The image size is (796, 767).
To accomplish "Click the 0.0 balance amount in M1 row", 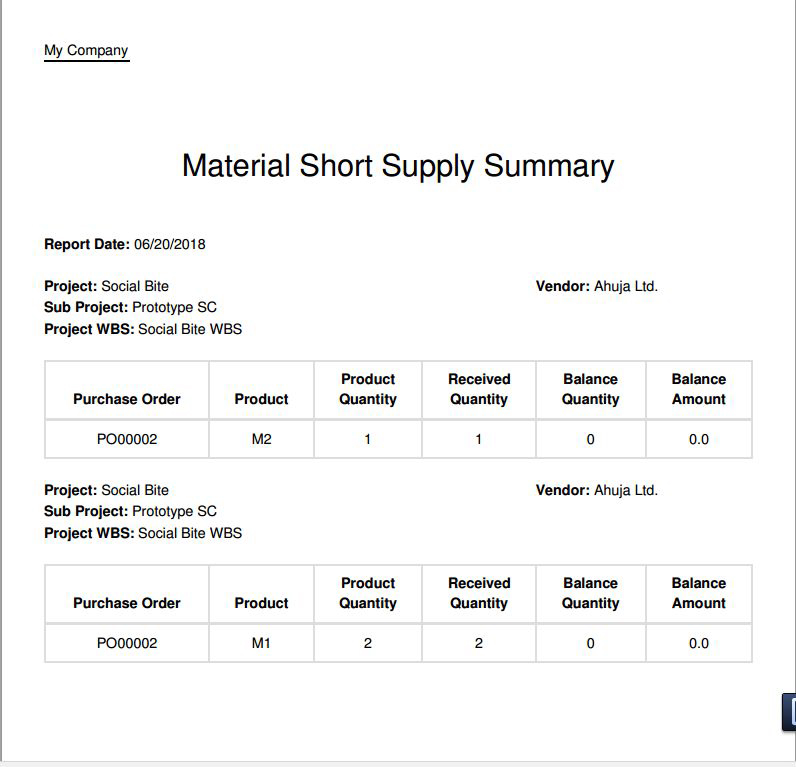I will tap(699, 643).
